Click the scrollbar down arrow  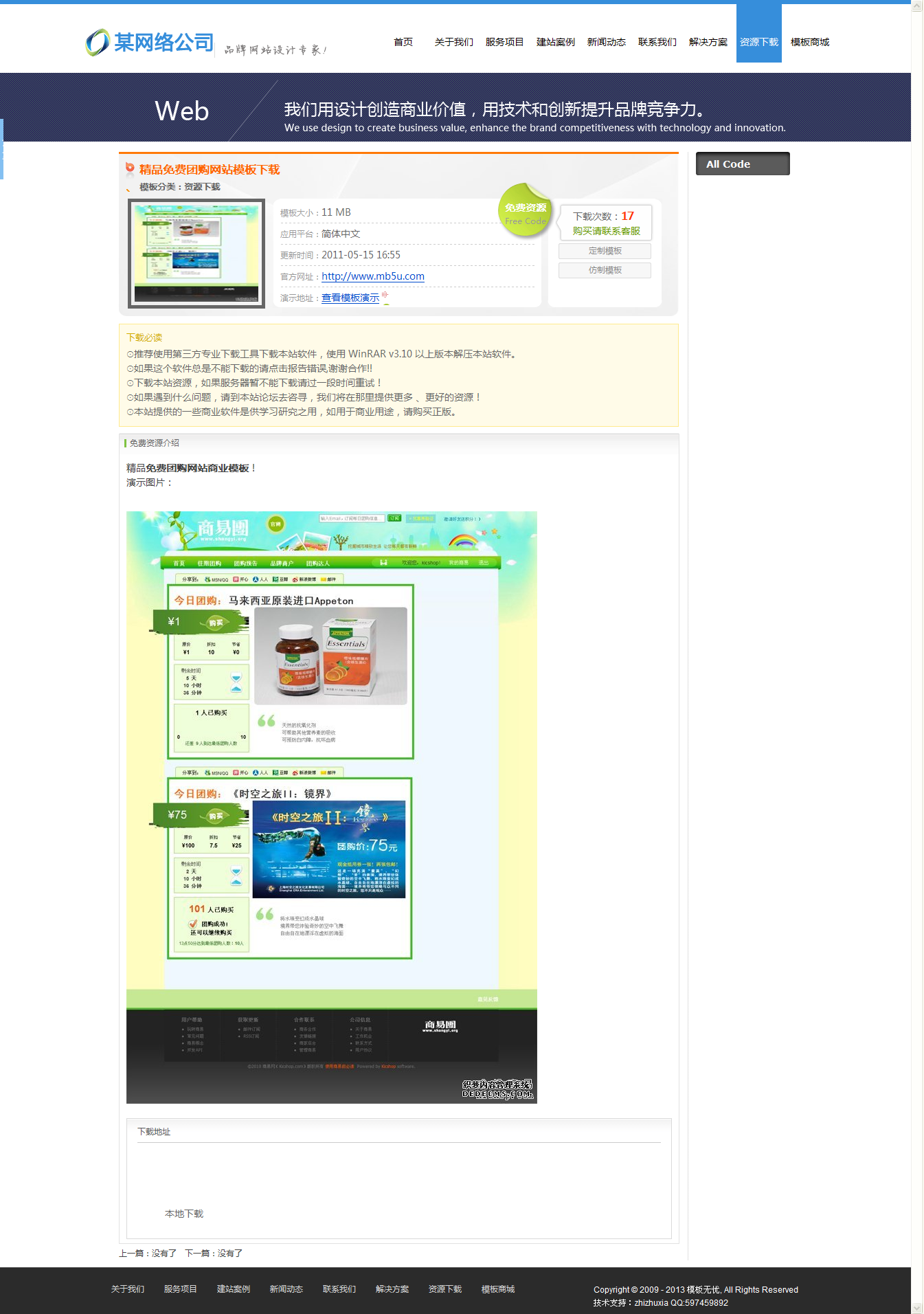coord(917,1307)
